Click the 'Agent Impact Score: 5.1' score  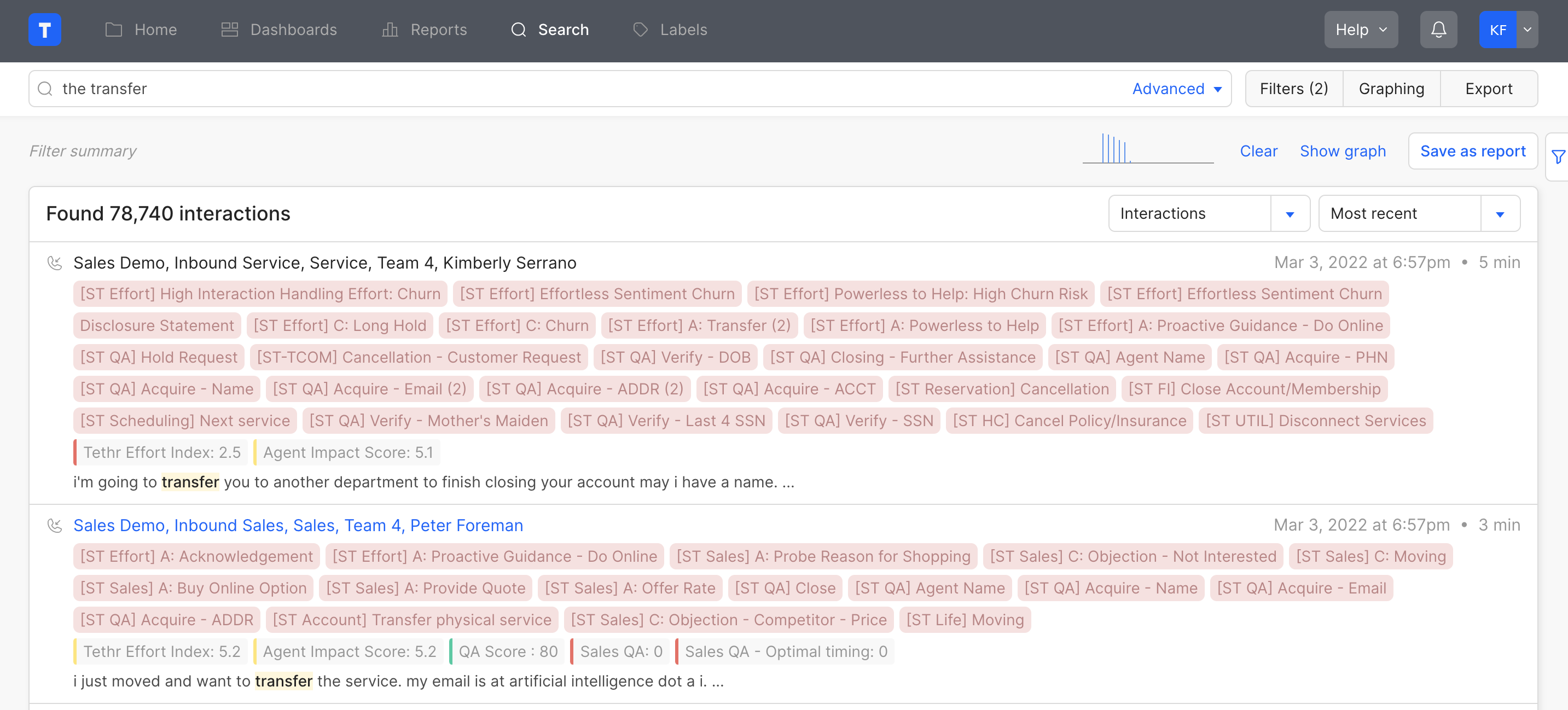click(x=347, y=452)
